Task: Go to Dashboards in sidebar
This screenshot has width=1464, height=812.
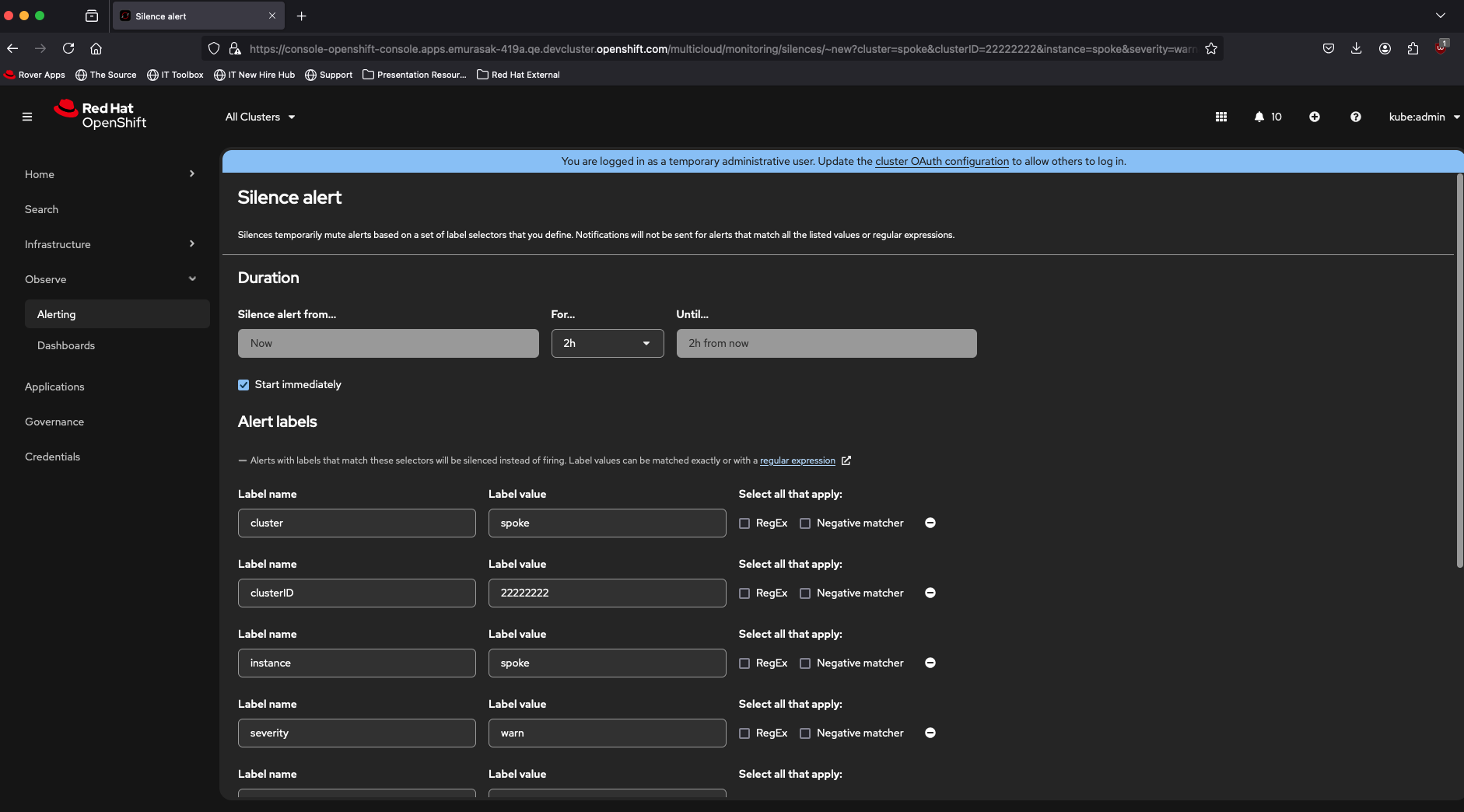Action: pos(66,345)
